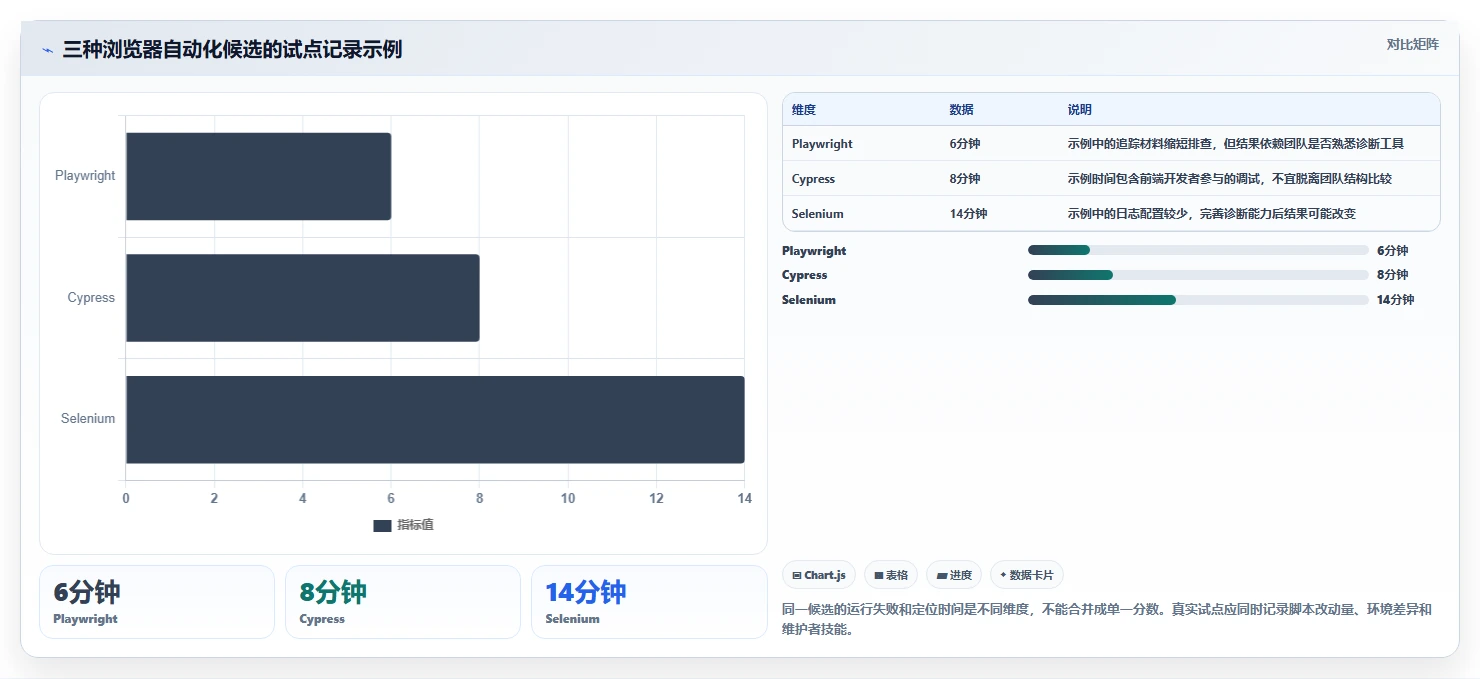Click the Playwright 6分钟 progress bar
This screenshot has width=1480, height=679.
point(1198,250)
